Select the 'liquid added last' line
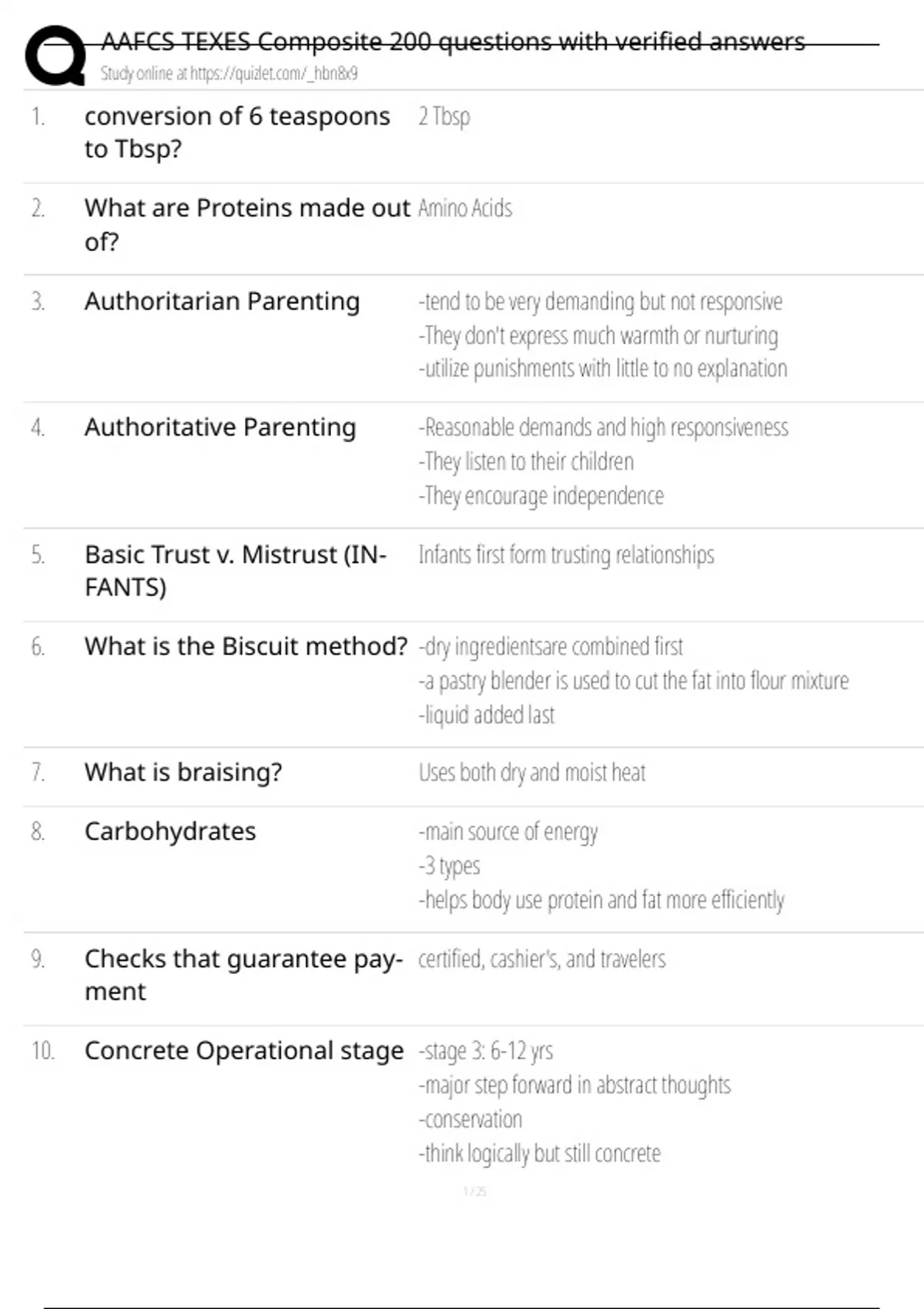 point(486,715)
